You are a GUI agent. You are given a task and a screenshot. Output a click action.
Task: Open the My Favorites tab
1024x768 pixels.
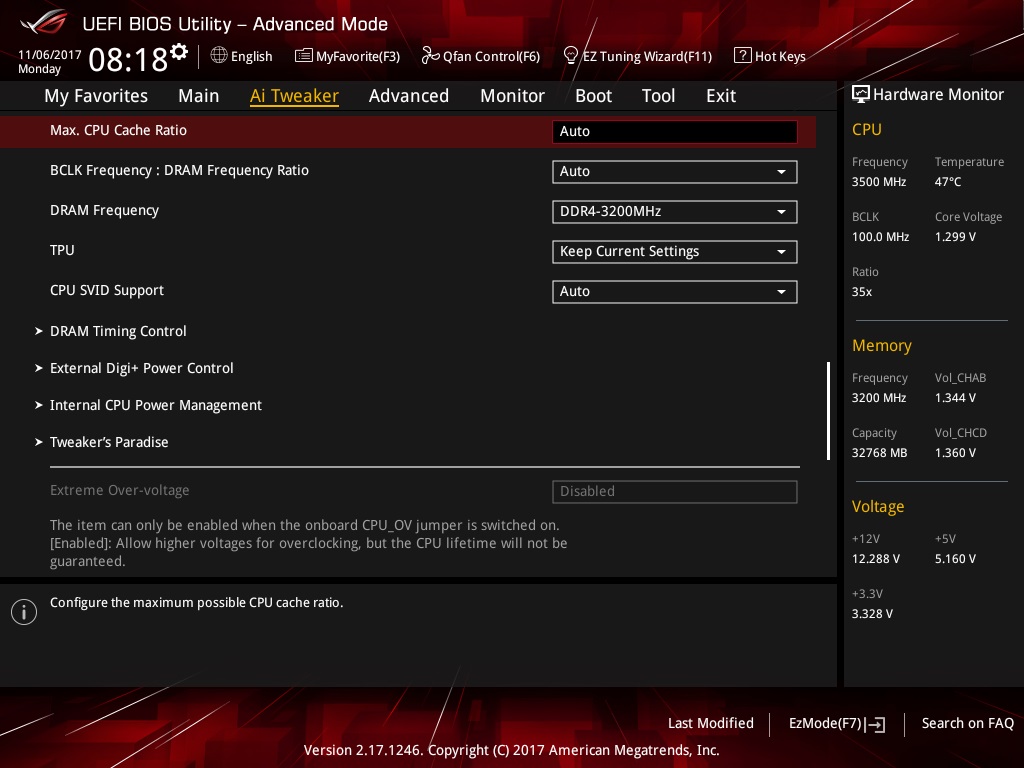point(96,96)
